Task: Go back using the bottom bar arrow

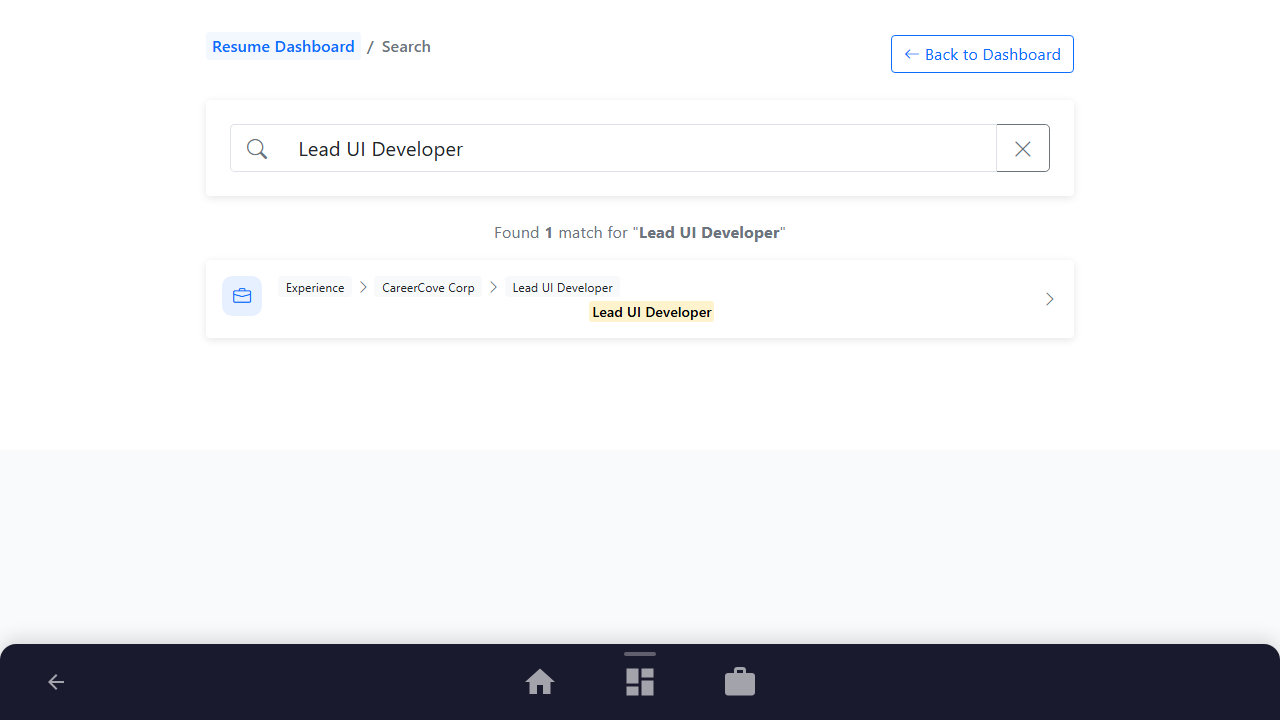Action: 56,682
